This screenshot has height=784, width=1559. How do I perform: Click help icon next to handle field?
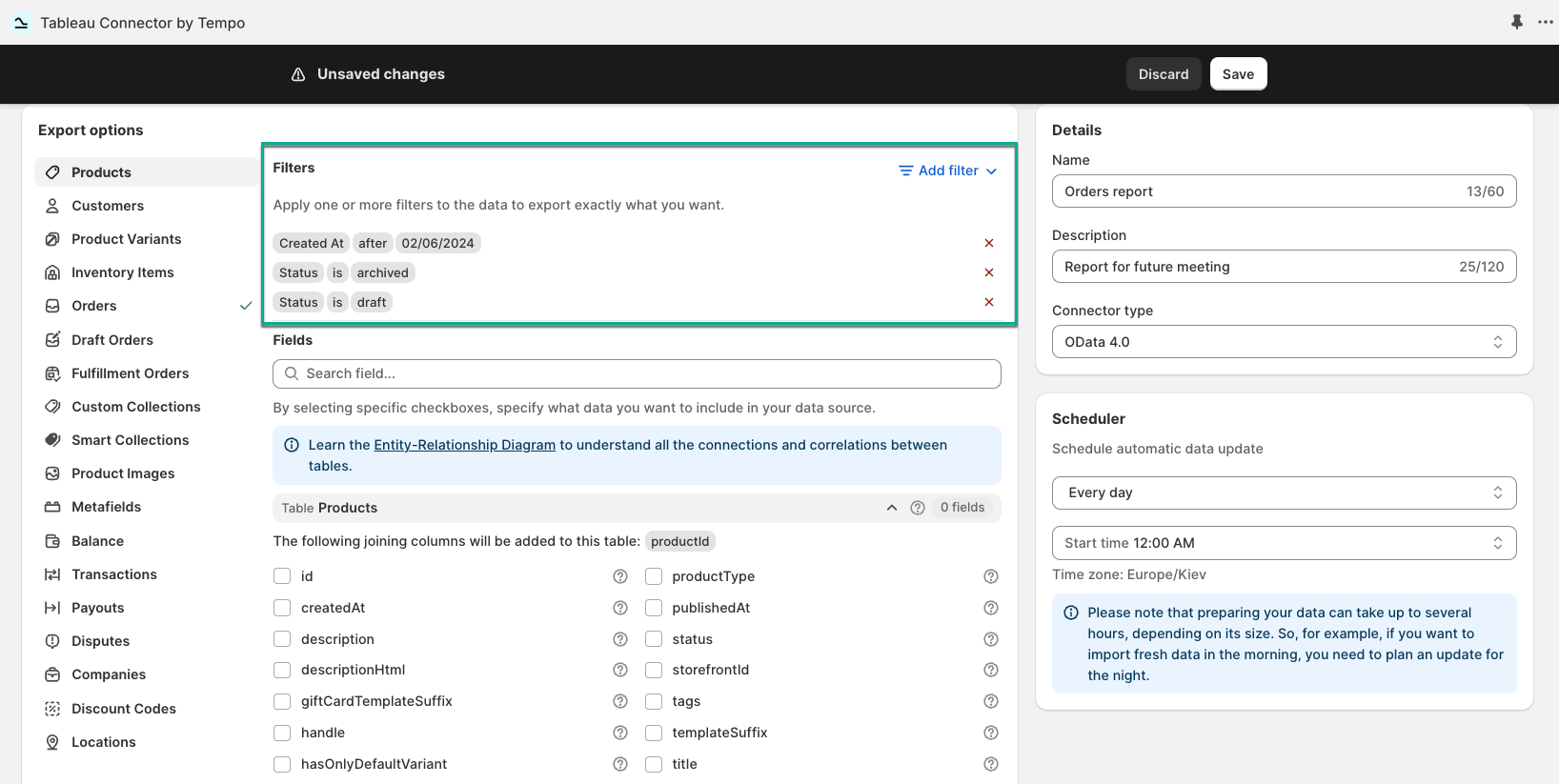click(x=620, y=733)
